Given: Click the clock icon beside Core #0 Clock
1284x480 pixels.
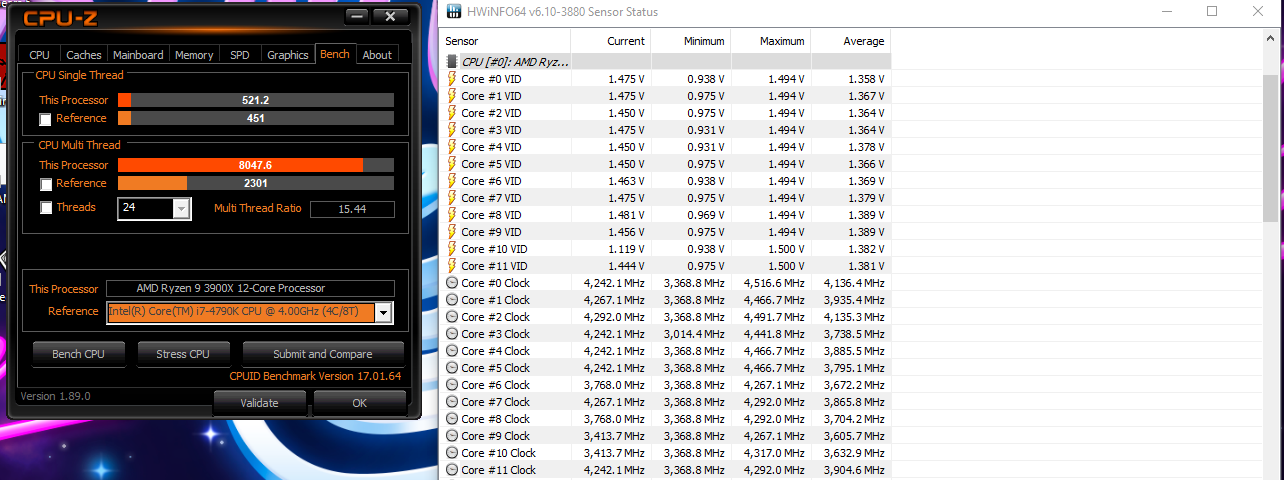Looking at the screenshot, I should pyautogui.click(x=452, y=283).
